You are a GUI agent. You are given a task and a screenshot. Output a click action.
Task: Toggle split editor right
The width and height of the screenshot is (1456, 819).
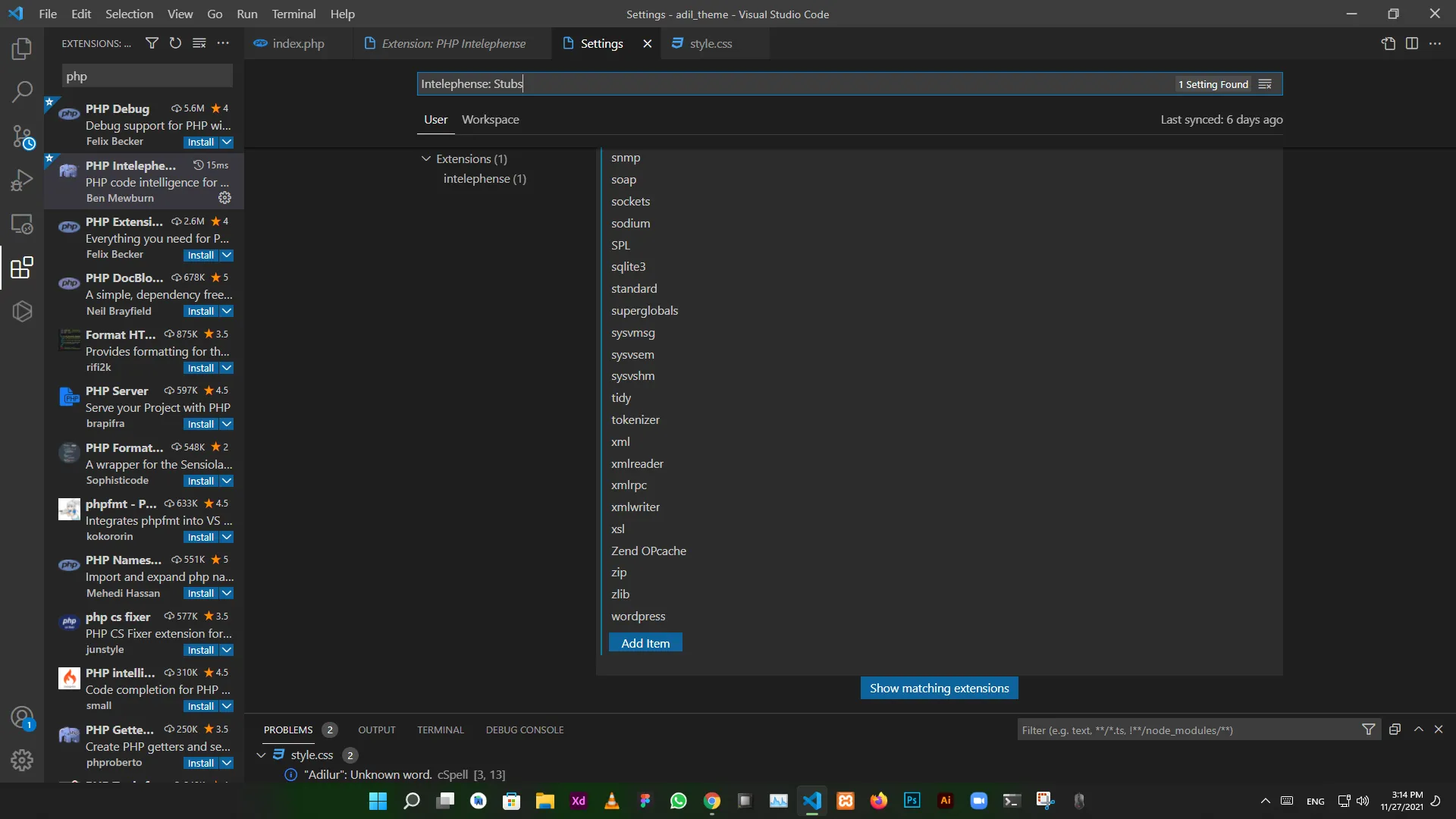pyautogui.click(x=1411, y=44)
